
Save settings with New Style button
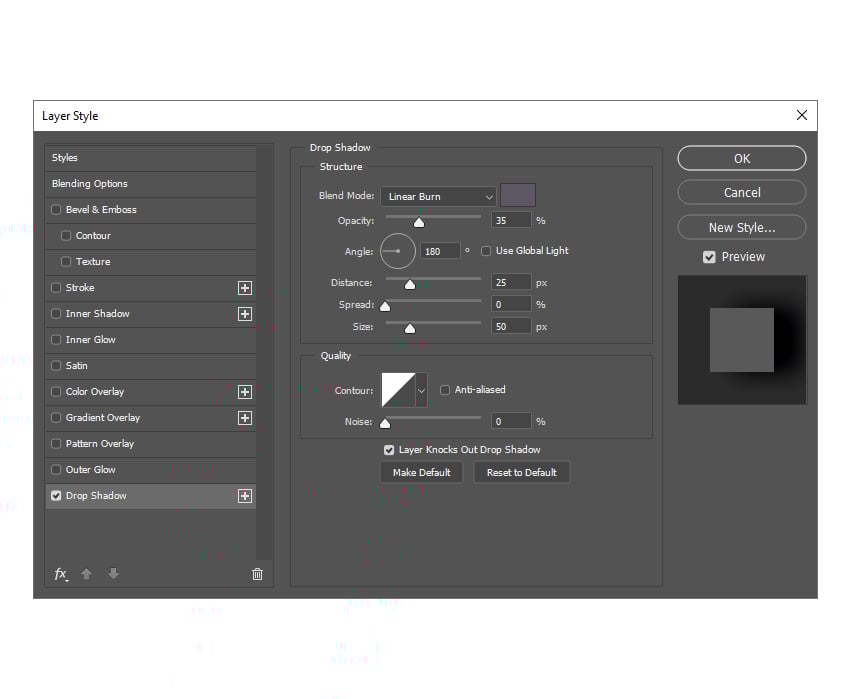[741, 227]
